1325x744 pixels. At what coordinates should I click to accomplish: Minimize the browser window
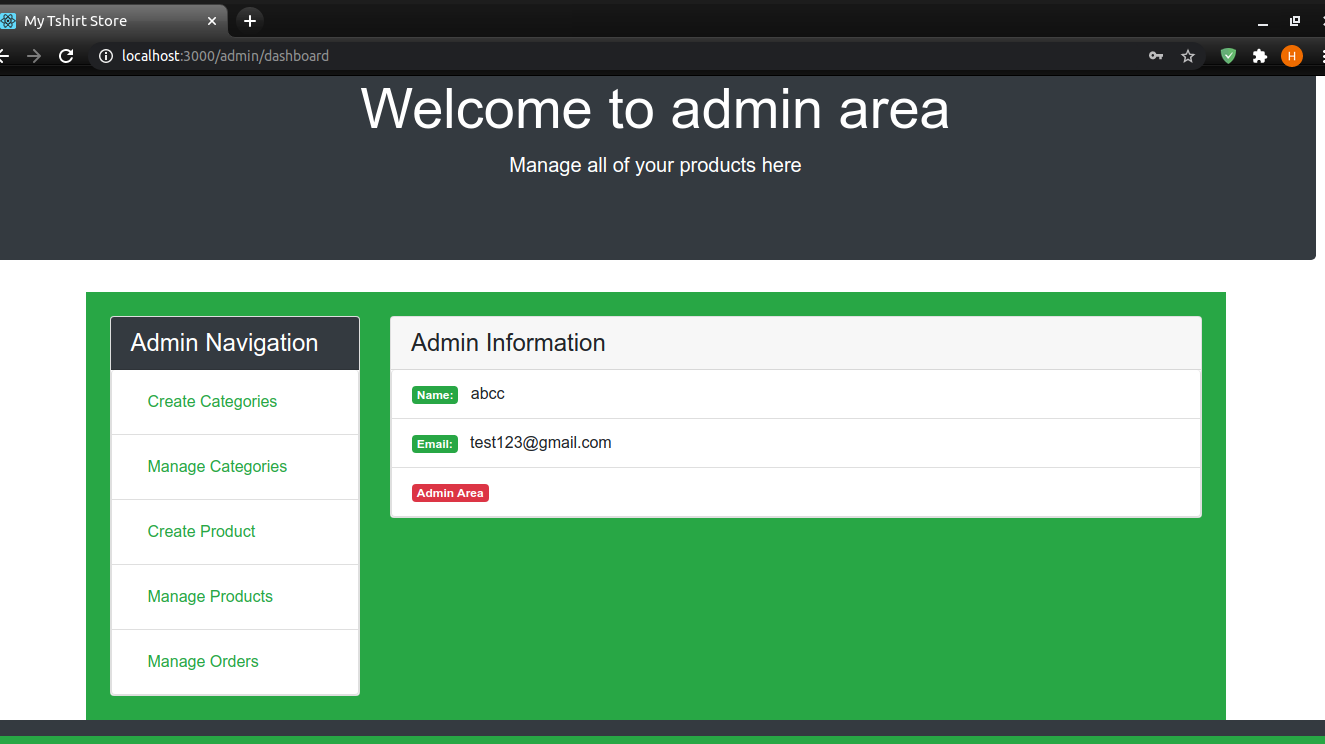[x=1263, y=21]
